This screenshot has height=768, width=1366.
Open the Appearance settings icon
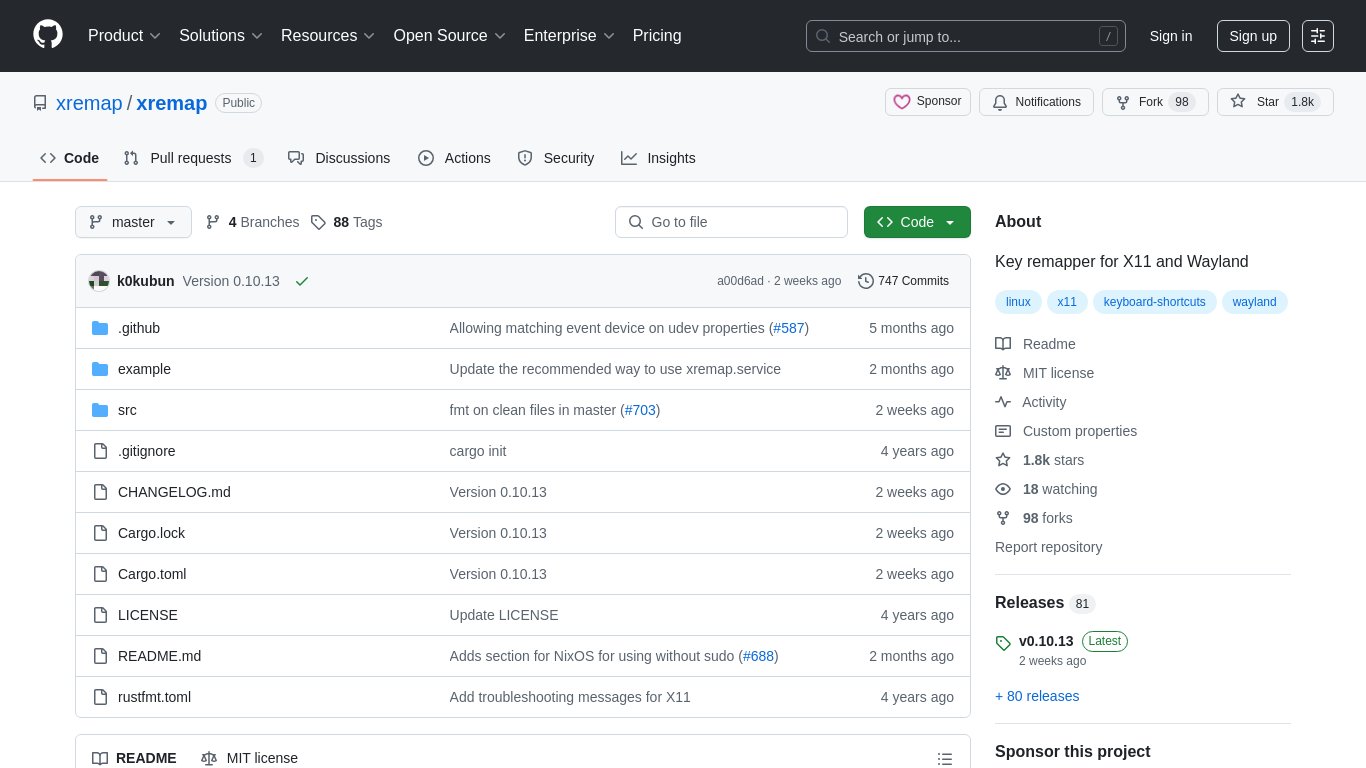tap(1318, 36)
